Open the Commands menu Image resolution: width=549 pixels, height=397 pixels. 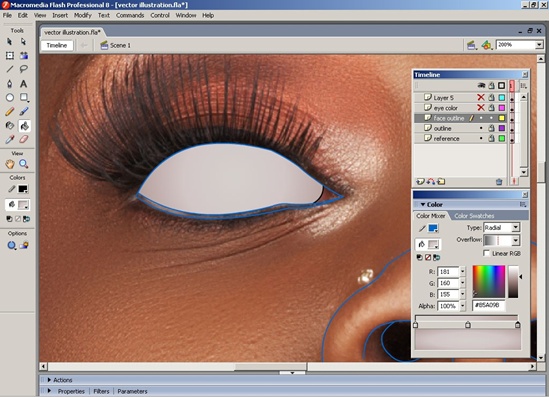130,15
